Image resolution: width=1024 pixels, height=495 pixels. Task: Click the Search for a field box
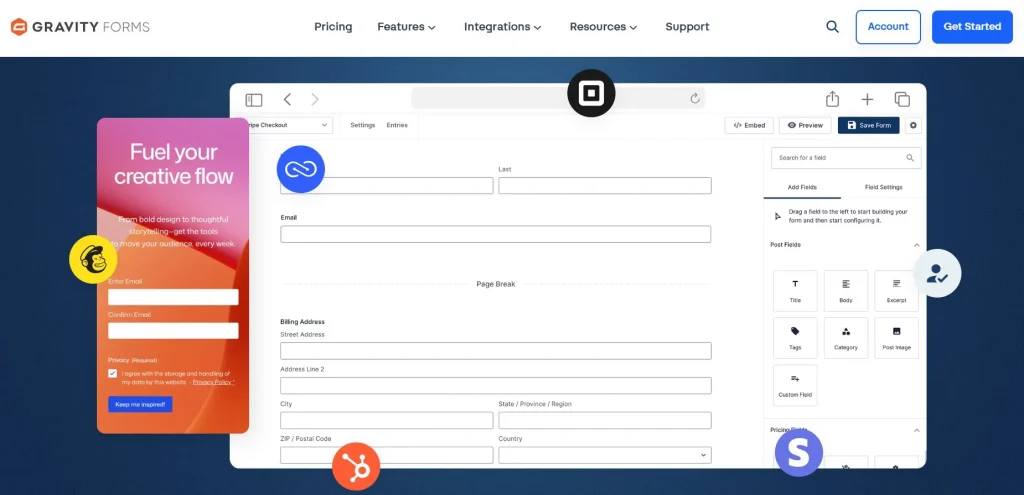coord(846,158)
